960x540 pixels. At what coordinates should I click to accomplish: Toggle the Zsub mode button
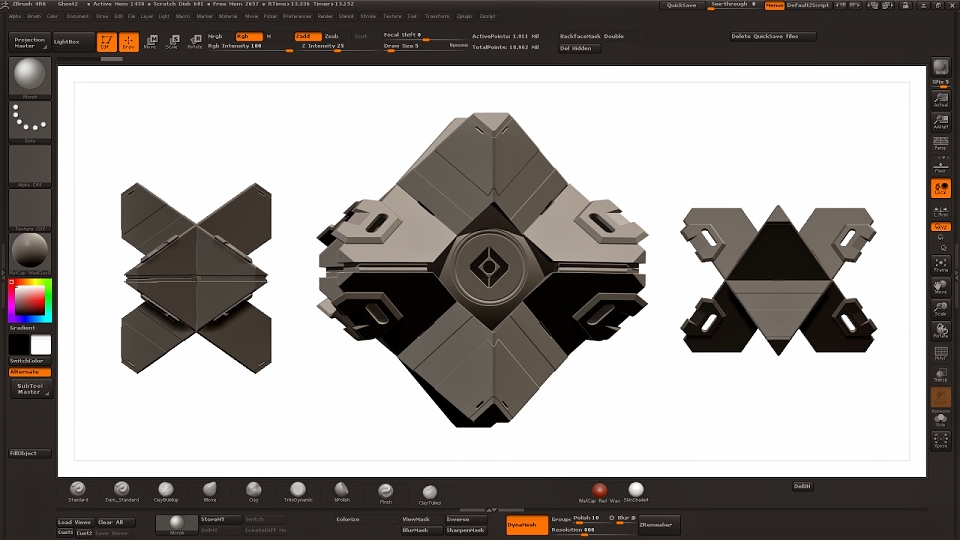(331, 36)
